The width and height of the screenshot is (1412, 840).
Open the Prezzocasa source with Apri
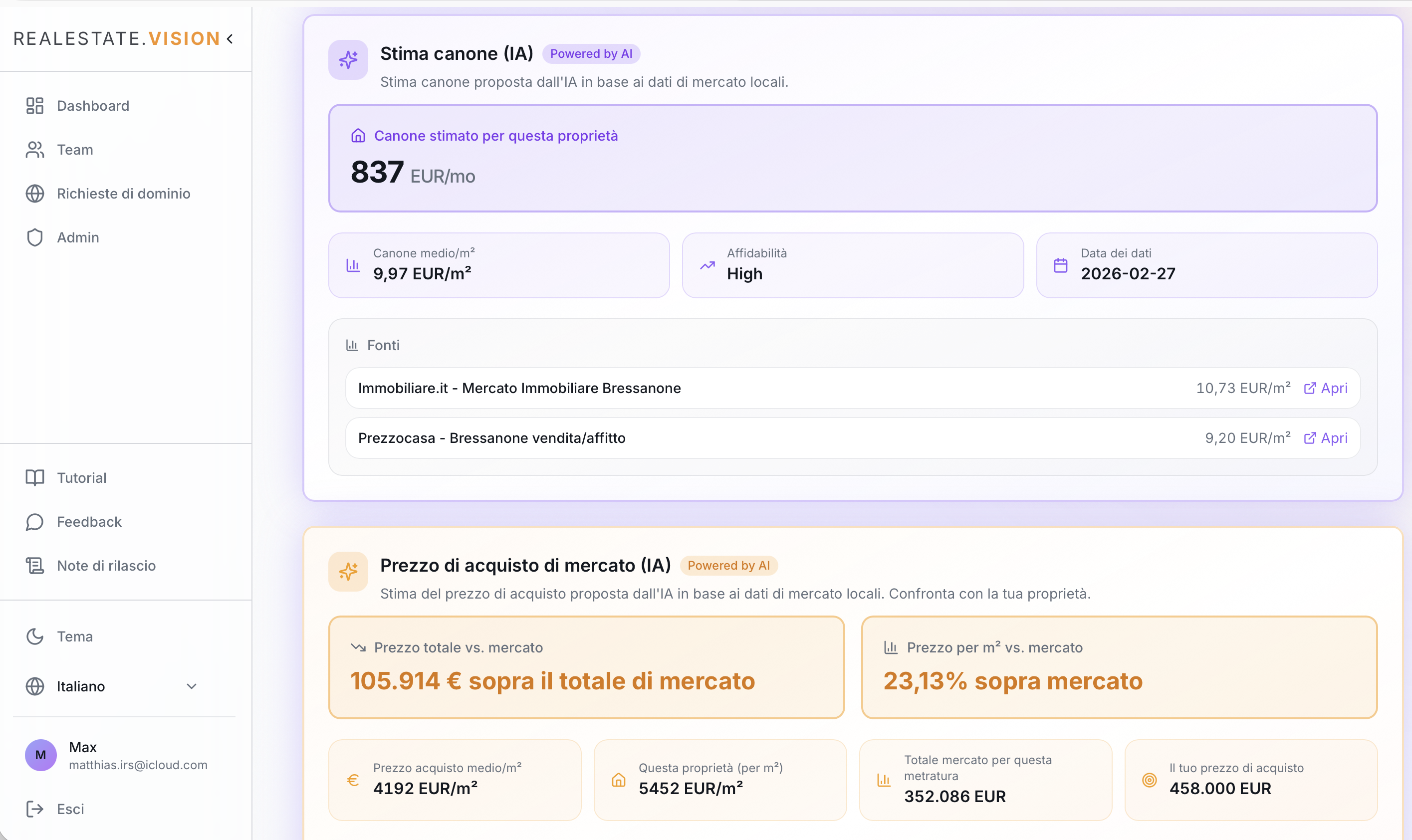pyautogui.click(x=1327, y=437)
